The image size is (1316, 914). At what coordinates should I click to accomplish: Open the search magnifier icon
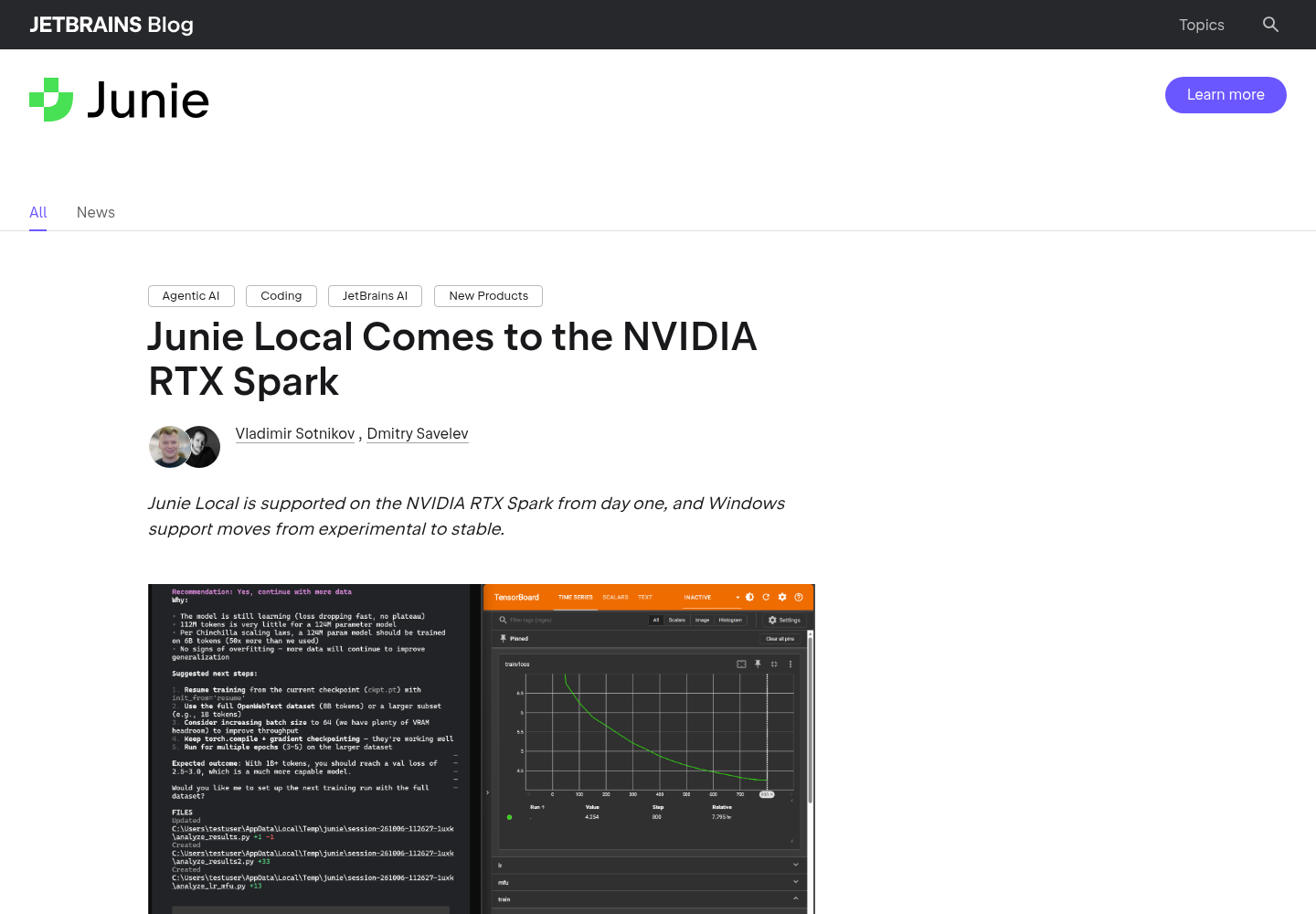1270,25
